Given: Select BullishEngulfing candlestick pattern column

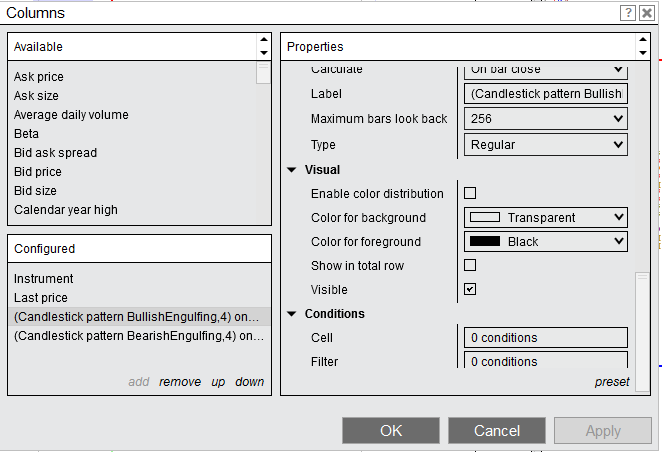Looking at the screenshot, I should 139,317.
